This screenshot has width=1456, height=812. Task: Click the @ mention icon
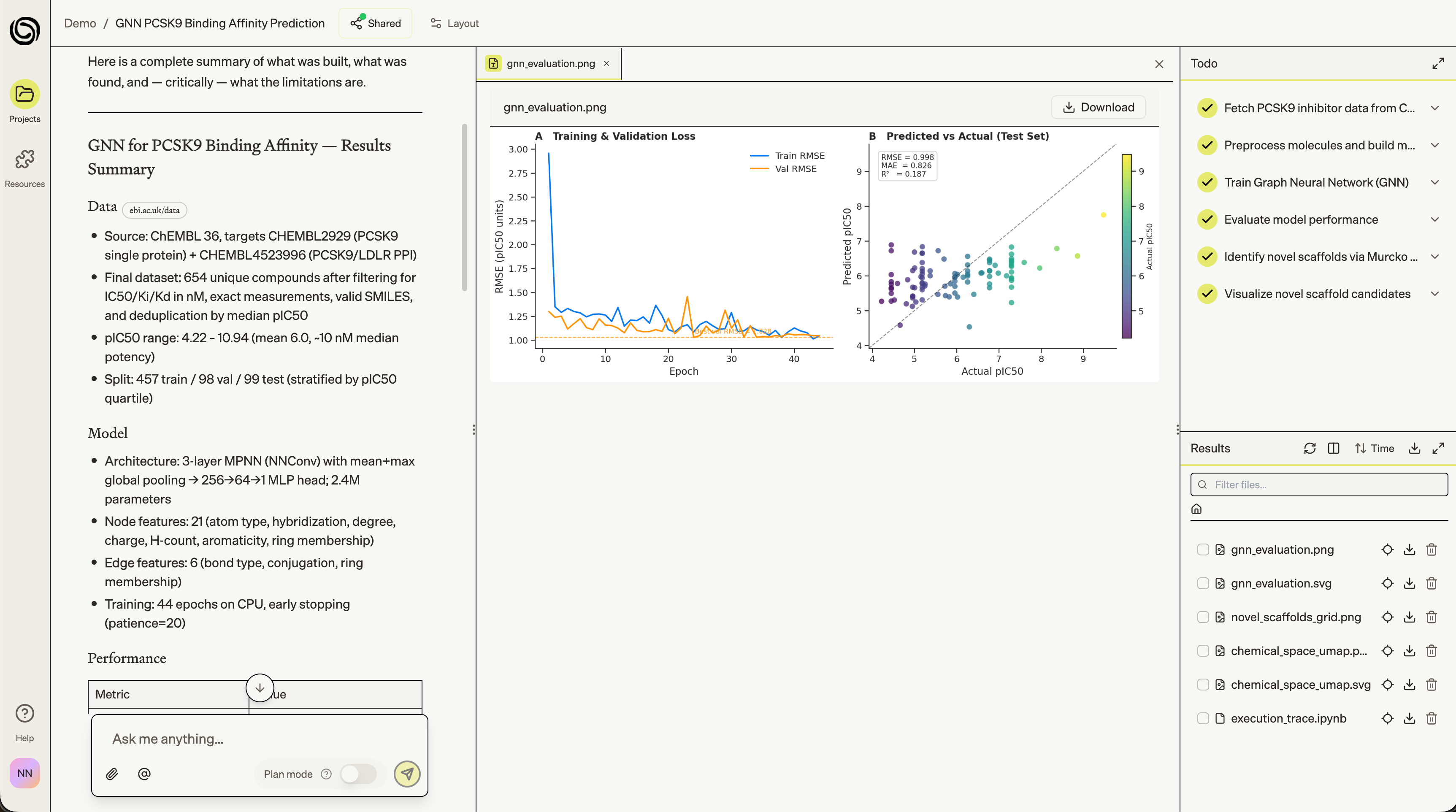pos(144,774)
